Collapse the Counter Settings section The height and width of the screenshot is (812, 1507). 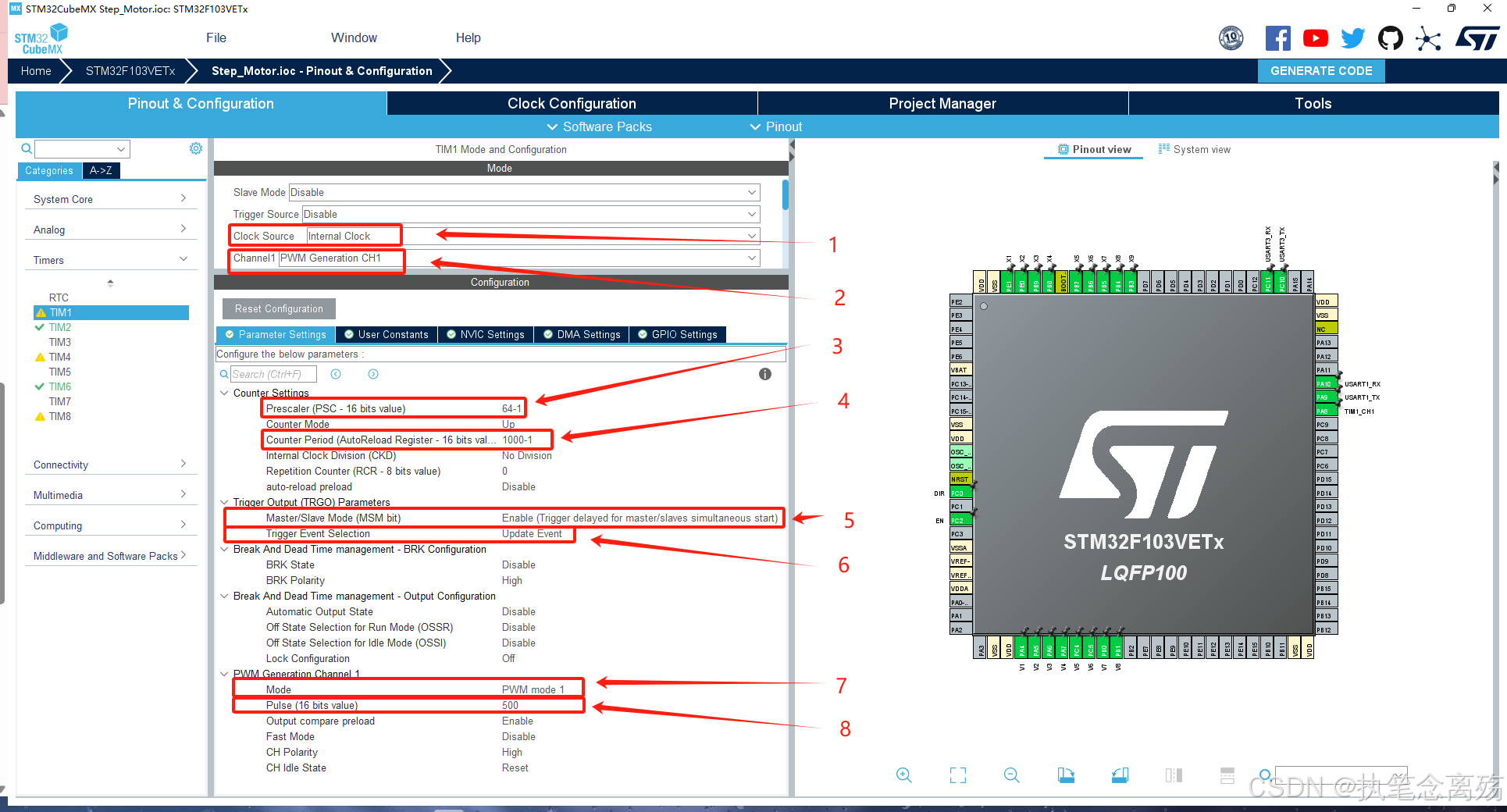(x=225, y=393)
